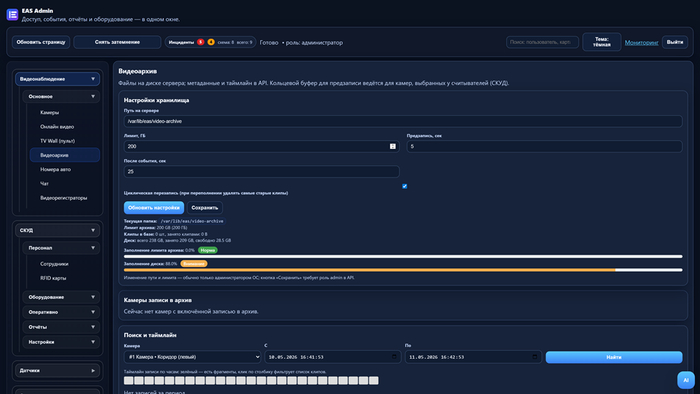
Task: Click the Путь на сервере input
Action: (403, 121)
